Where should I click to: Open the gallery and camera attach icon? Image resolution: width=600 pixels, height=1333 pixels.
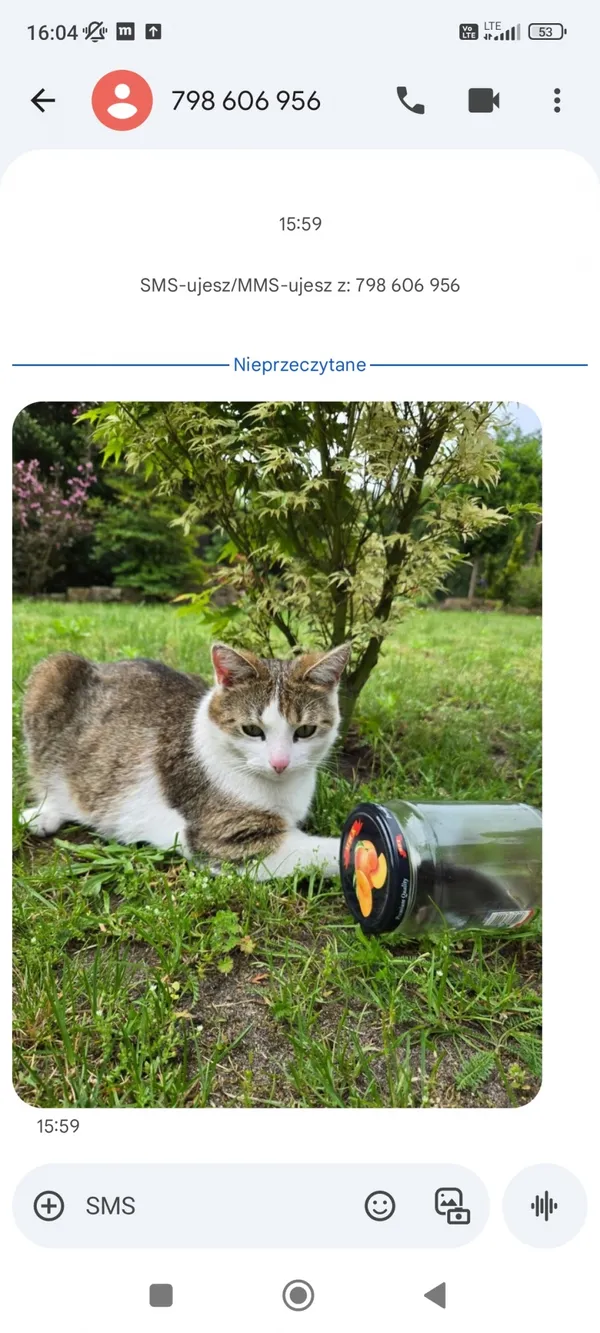tap(452, 1206)
